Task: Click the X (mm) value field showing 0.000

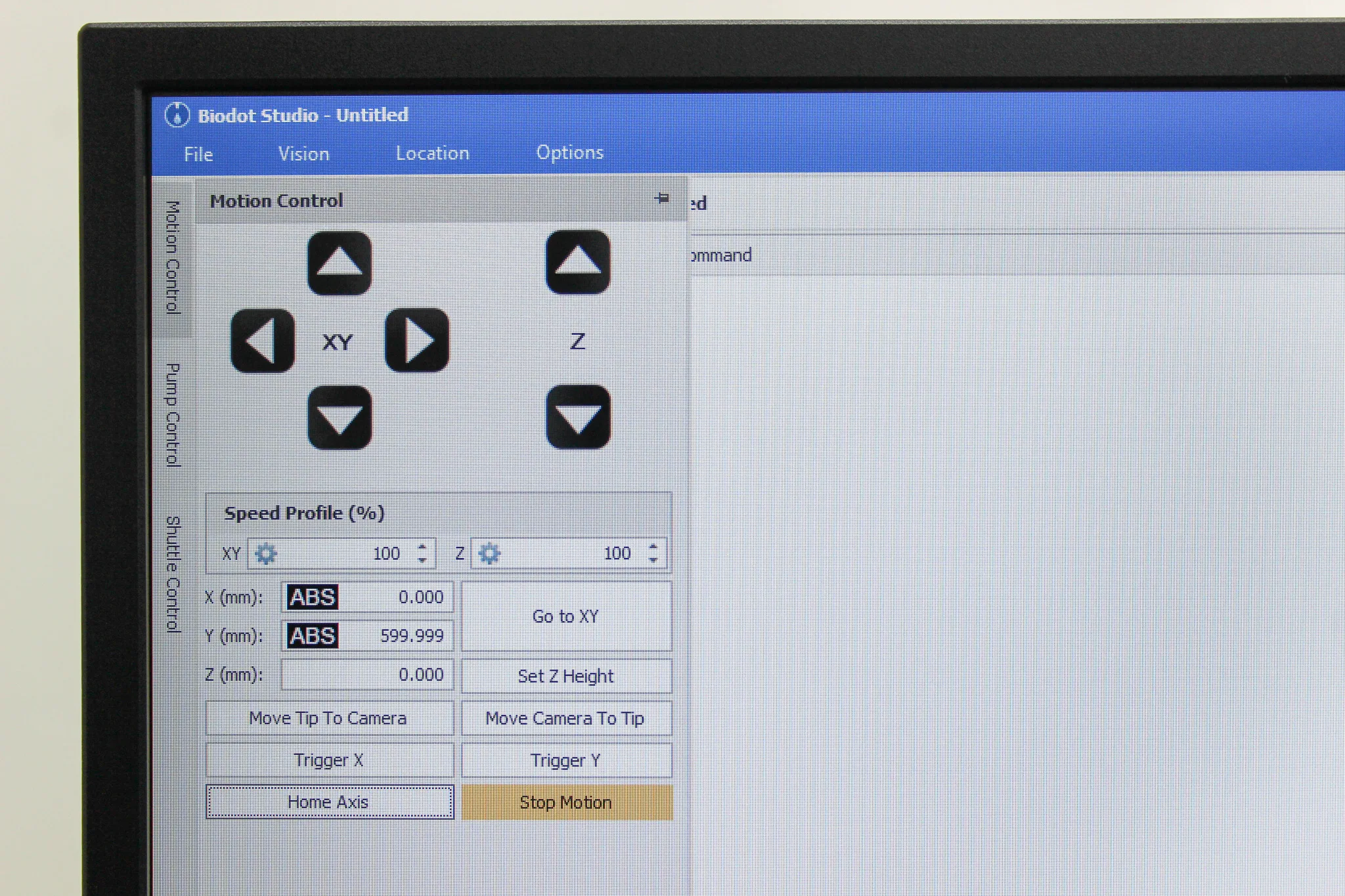Action: point(367,597)
